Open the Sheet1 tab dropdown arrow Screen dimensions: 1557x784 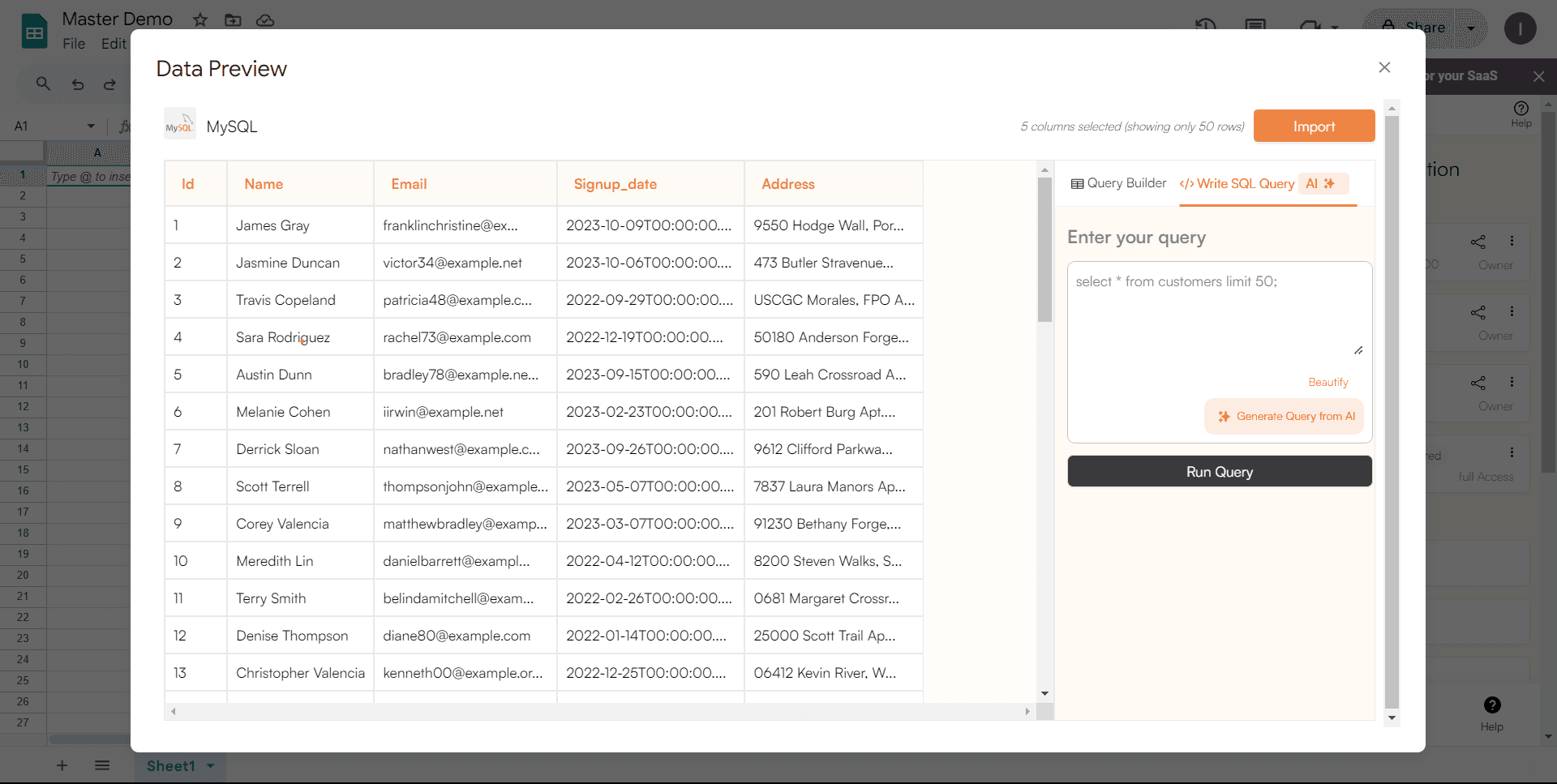click(x=211, y=766)
